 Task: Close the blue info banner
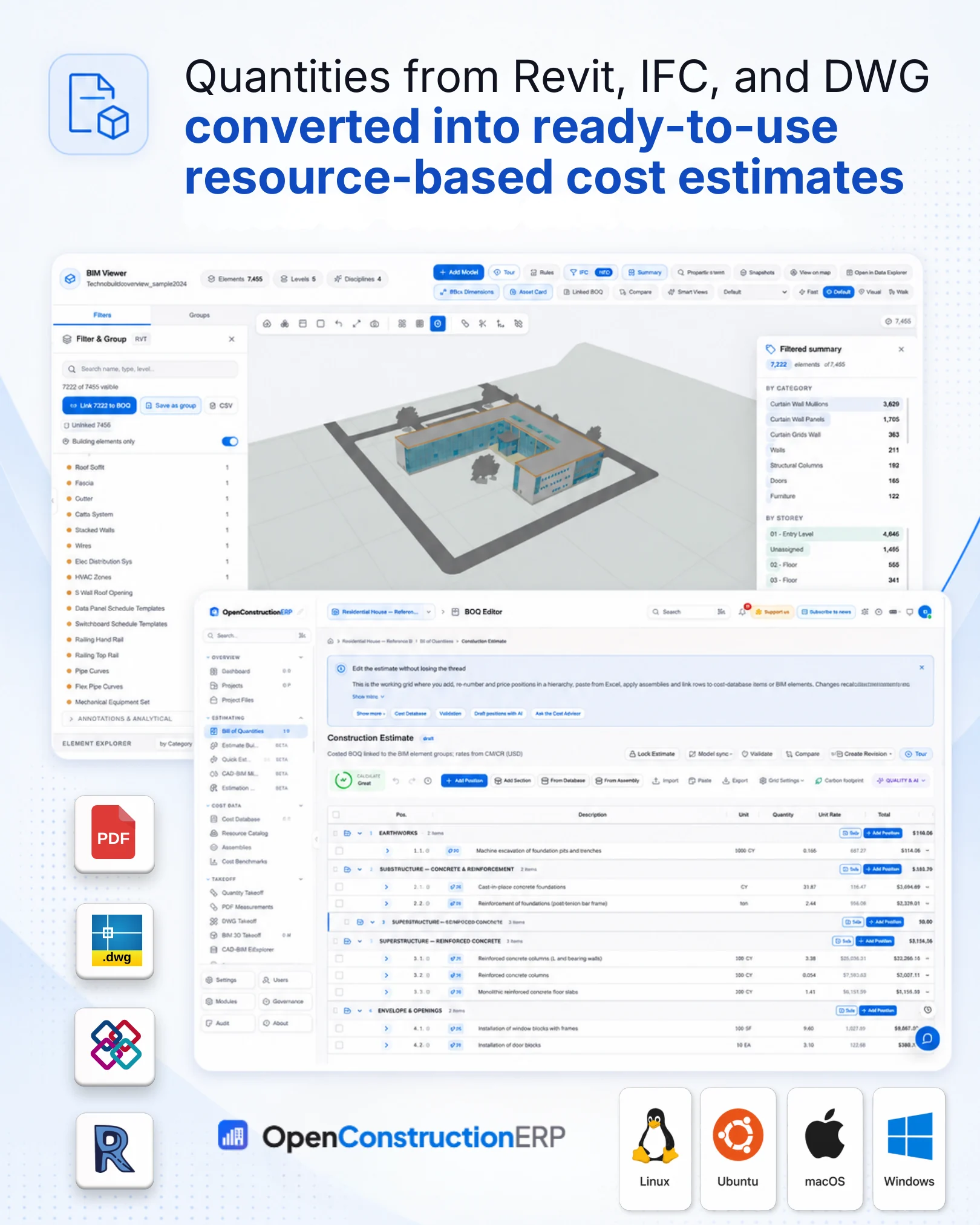(922, 668)
